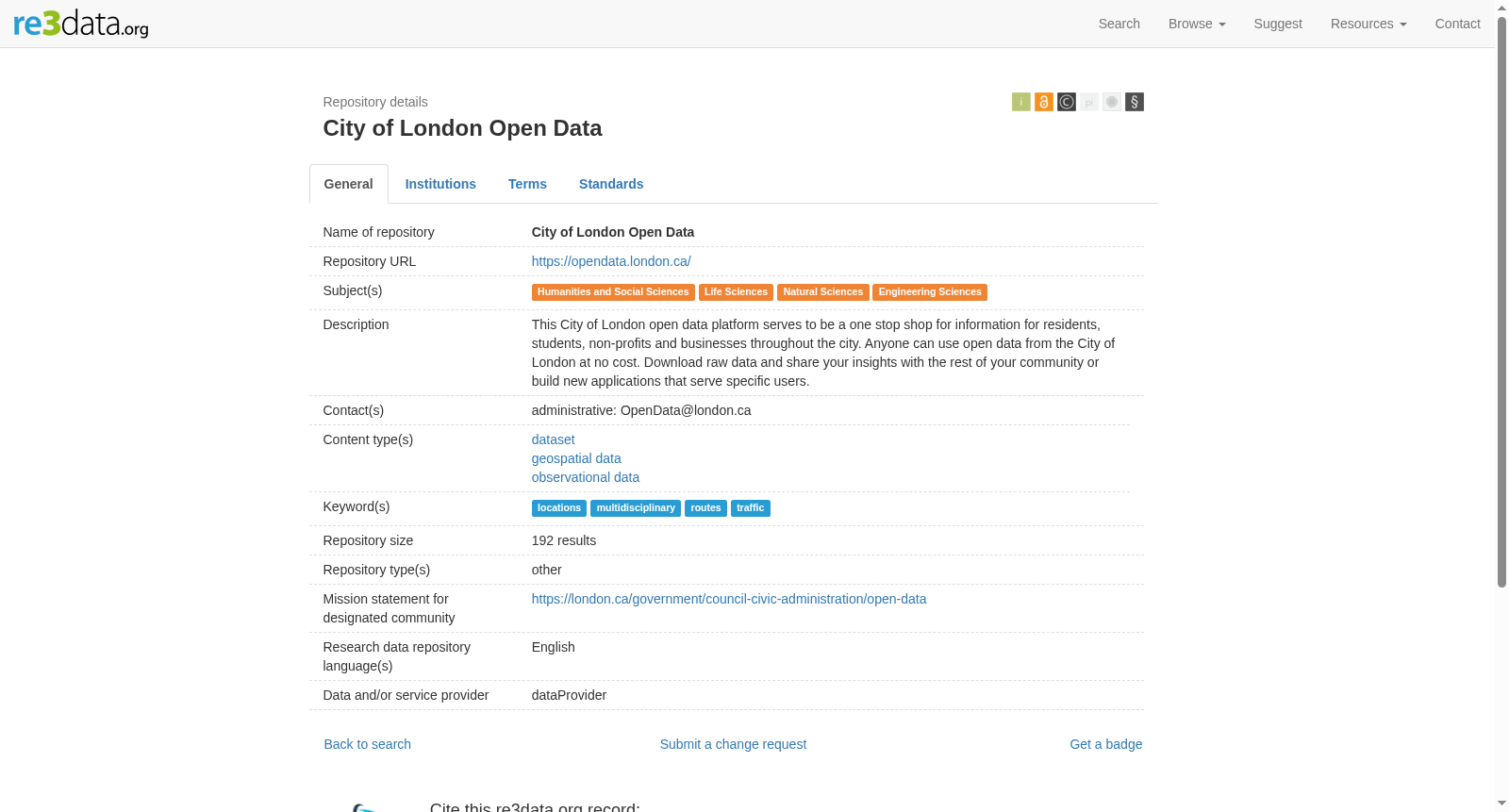Image resolution: width=1509 pixels, height=812 pixels.
Task: Click the Back to search link
Action: pos(368,744)
